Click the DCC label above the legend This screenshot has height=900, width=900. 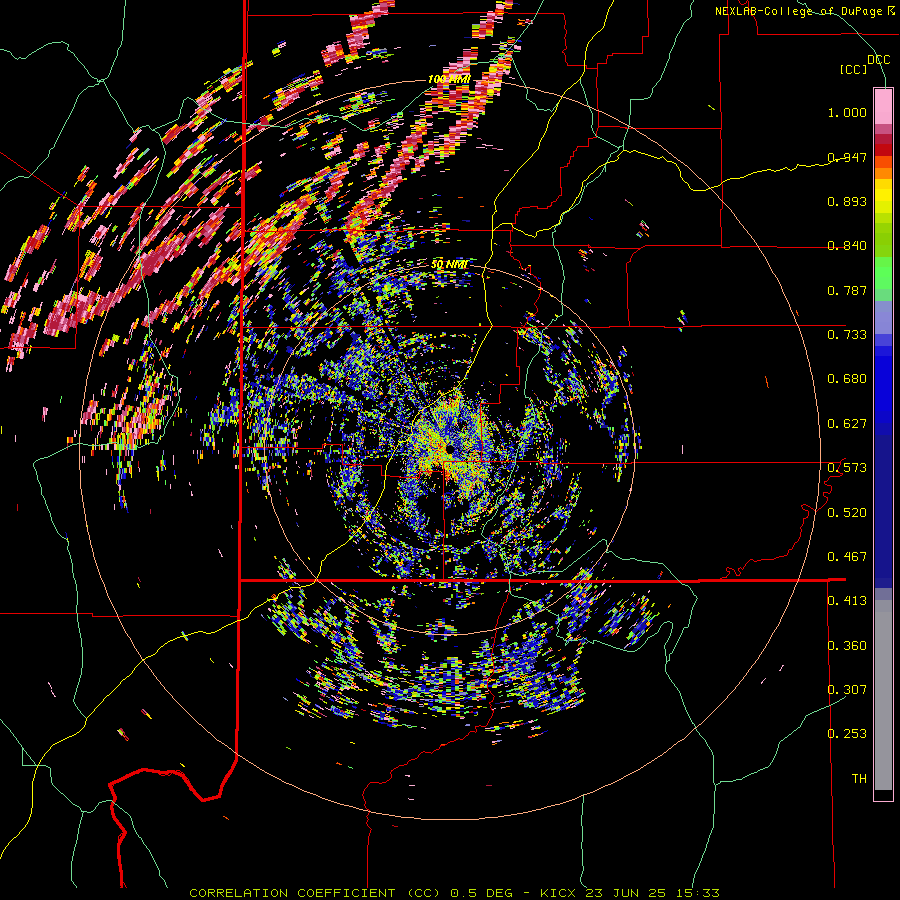[878, 60]
